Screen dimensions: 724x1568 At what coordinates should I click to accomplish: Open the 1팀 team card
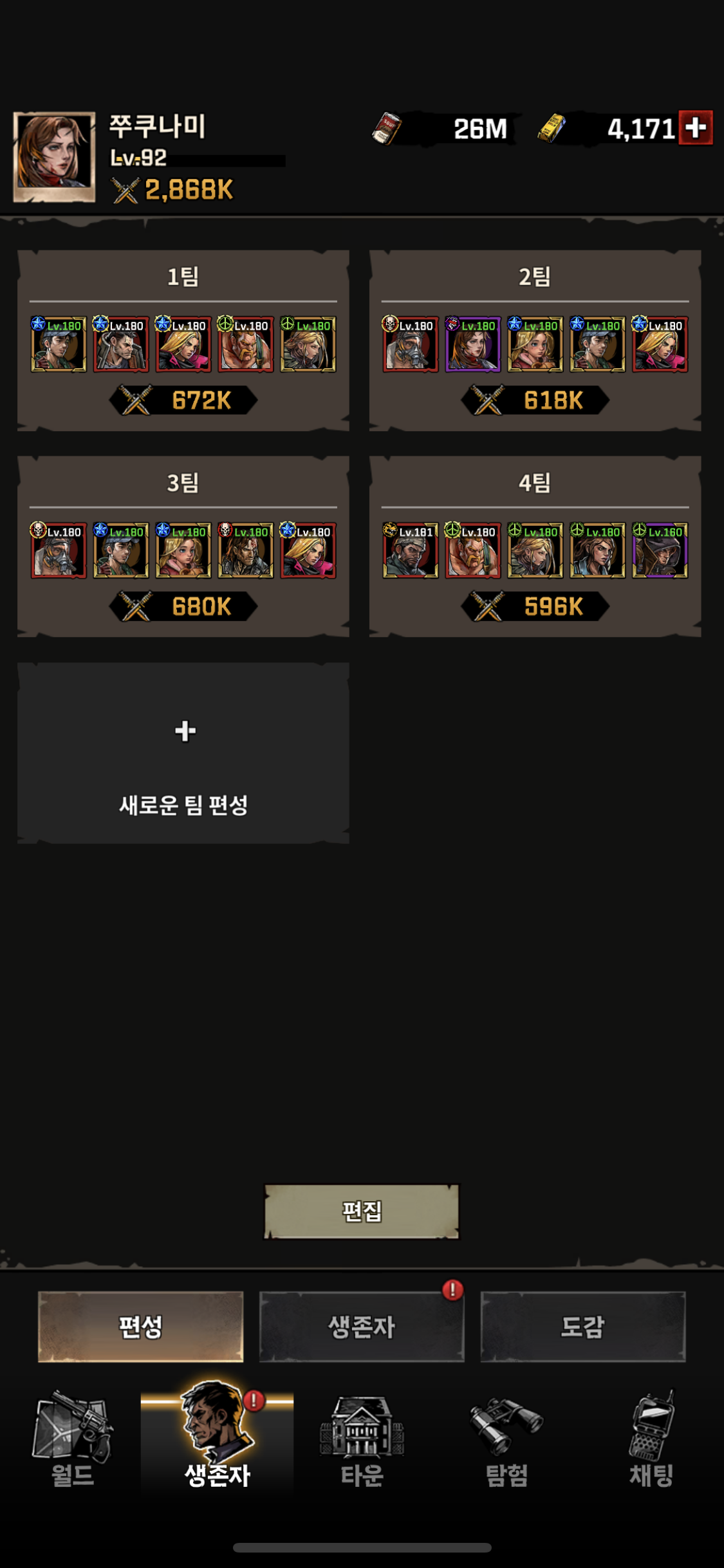point(183,341)
